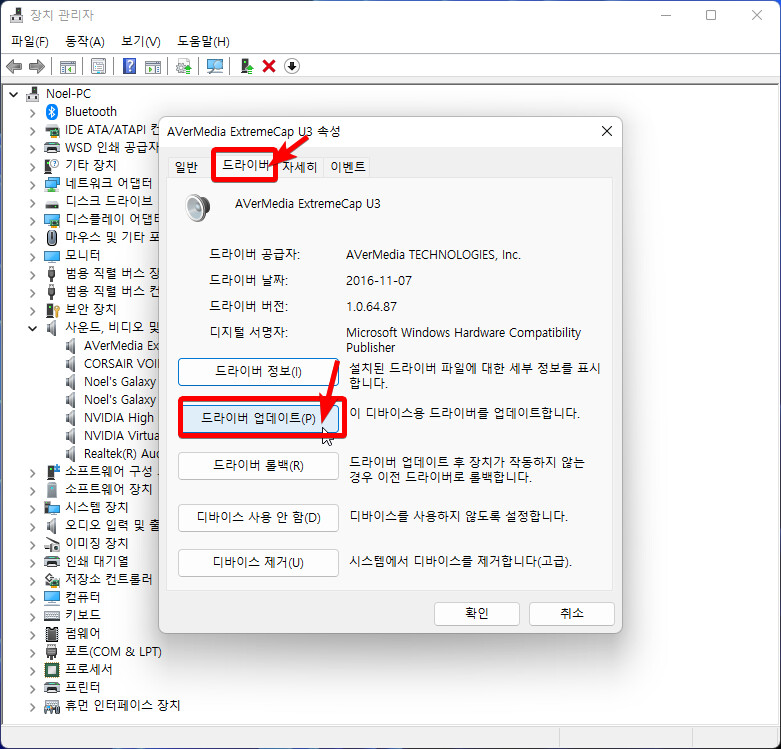Select the CORSAIR VOI audio device
Screen dimensions: 781x749
(121, 364)
